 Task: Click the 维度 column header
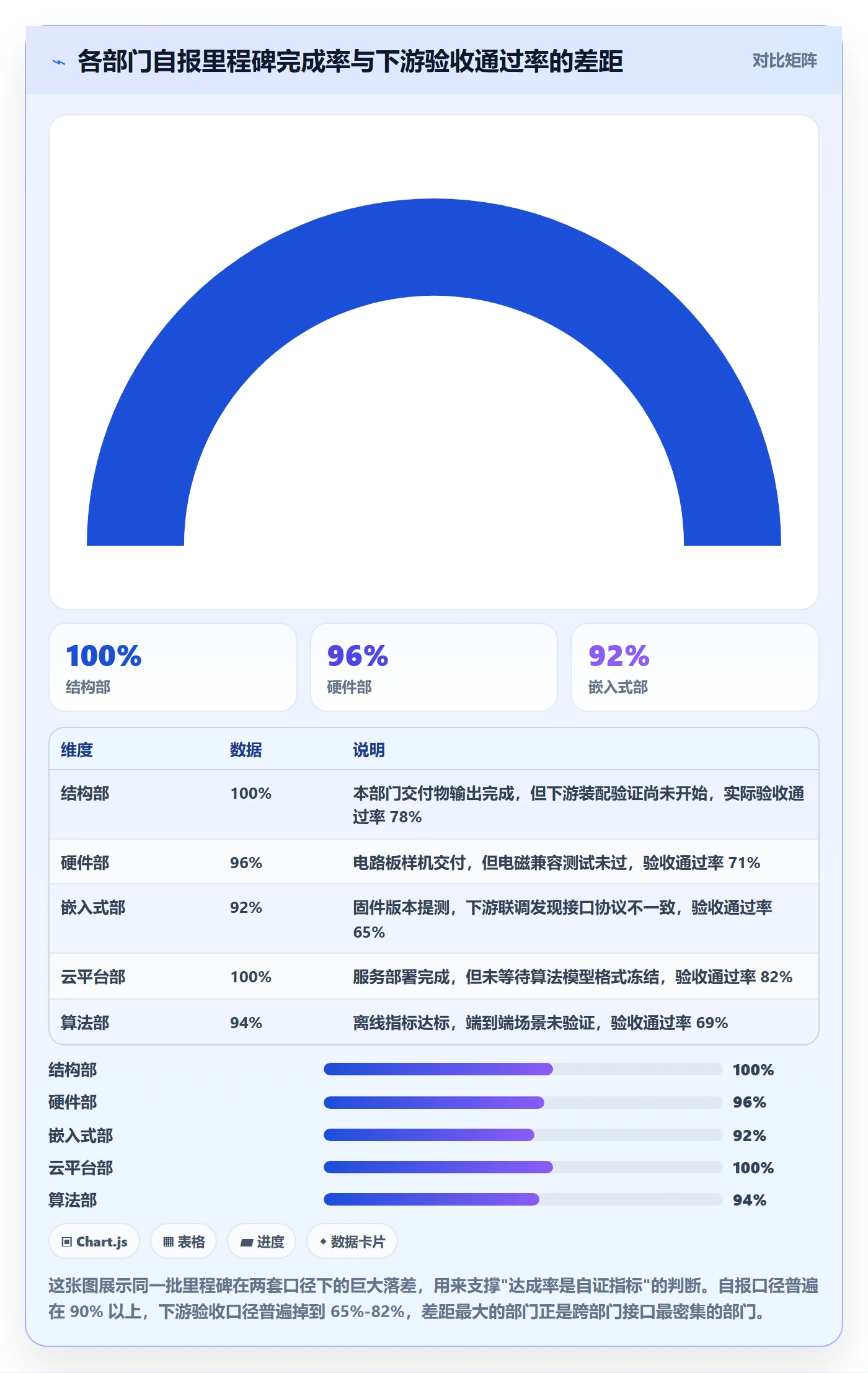point(77,750)
